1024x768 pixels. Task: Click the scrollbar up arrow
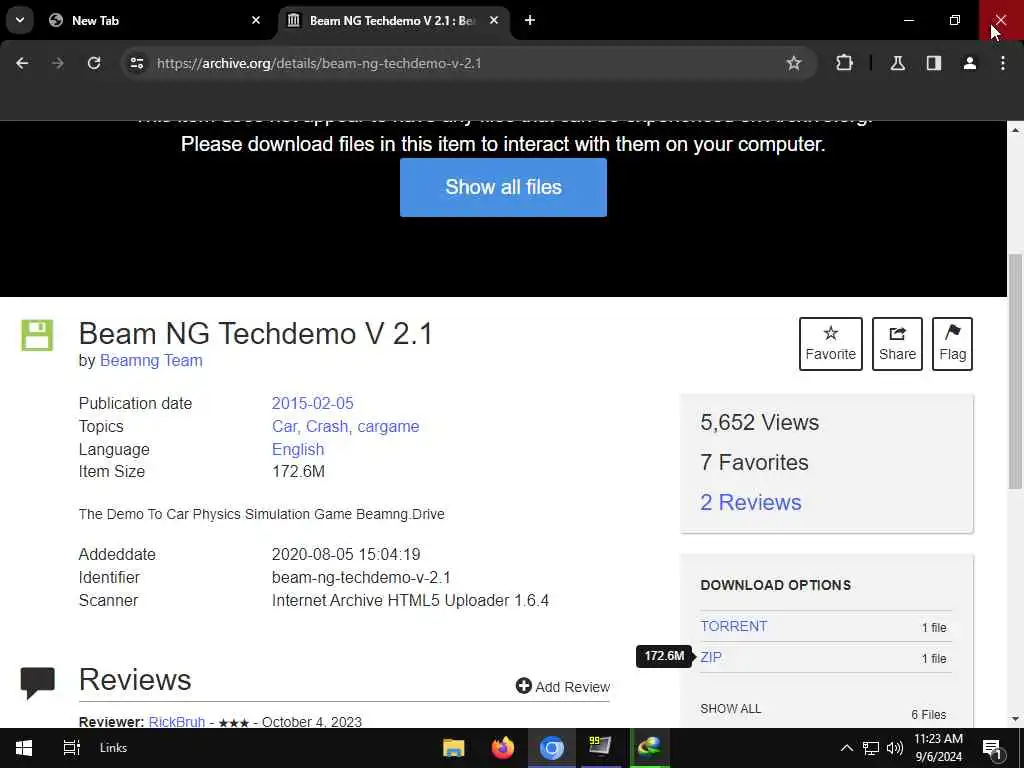point(1015,130)
